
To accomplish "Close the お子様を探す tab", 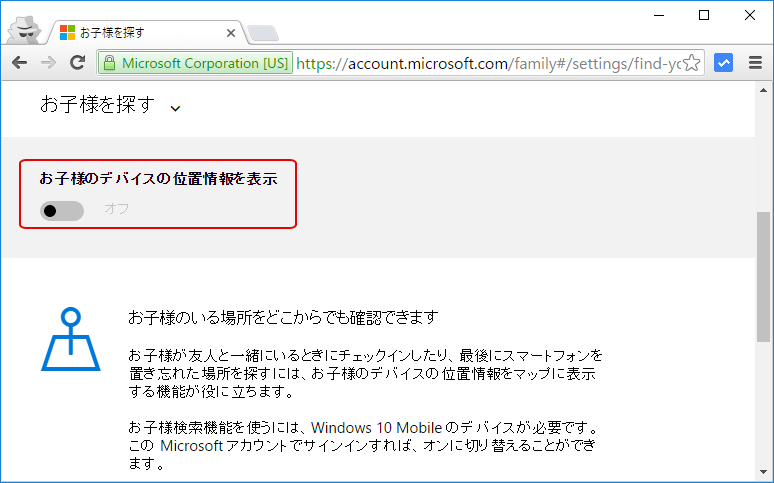I will coord(231,33).
